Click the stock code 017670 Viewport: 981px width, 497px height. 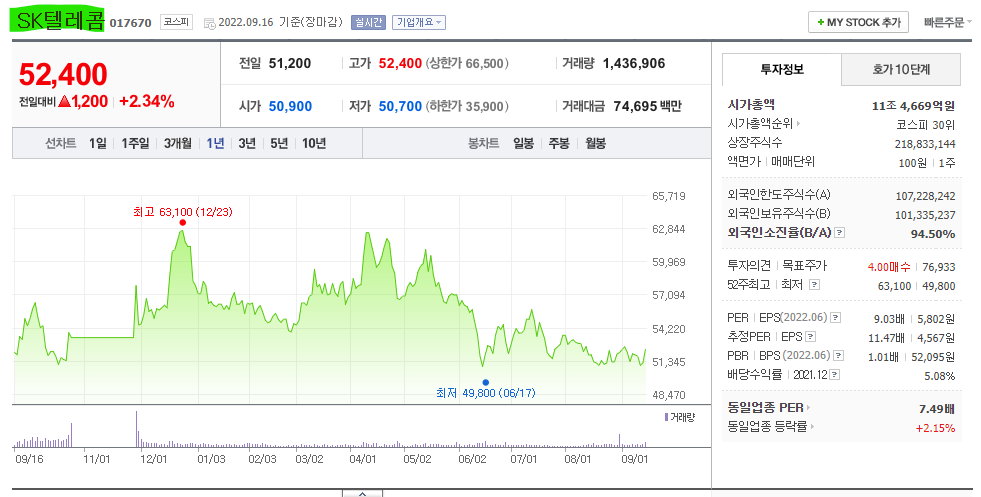[x=131, y=23]
